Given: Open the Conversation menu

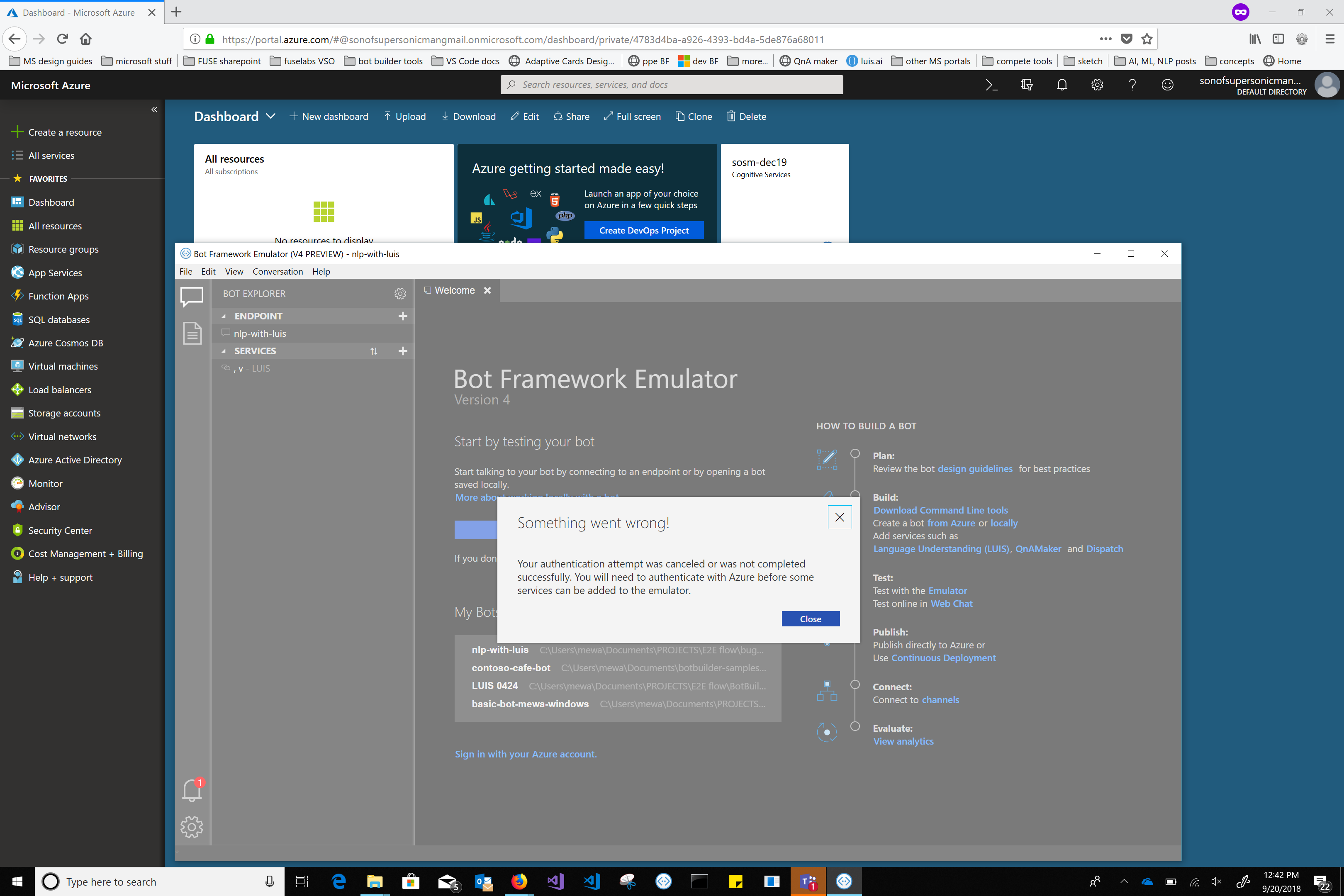Looking at the screenshot, I should 278,271.
